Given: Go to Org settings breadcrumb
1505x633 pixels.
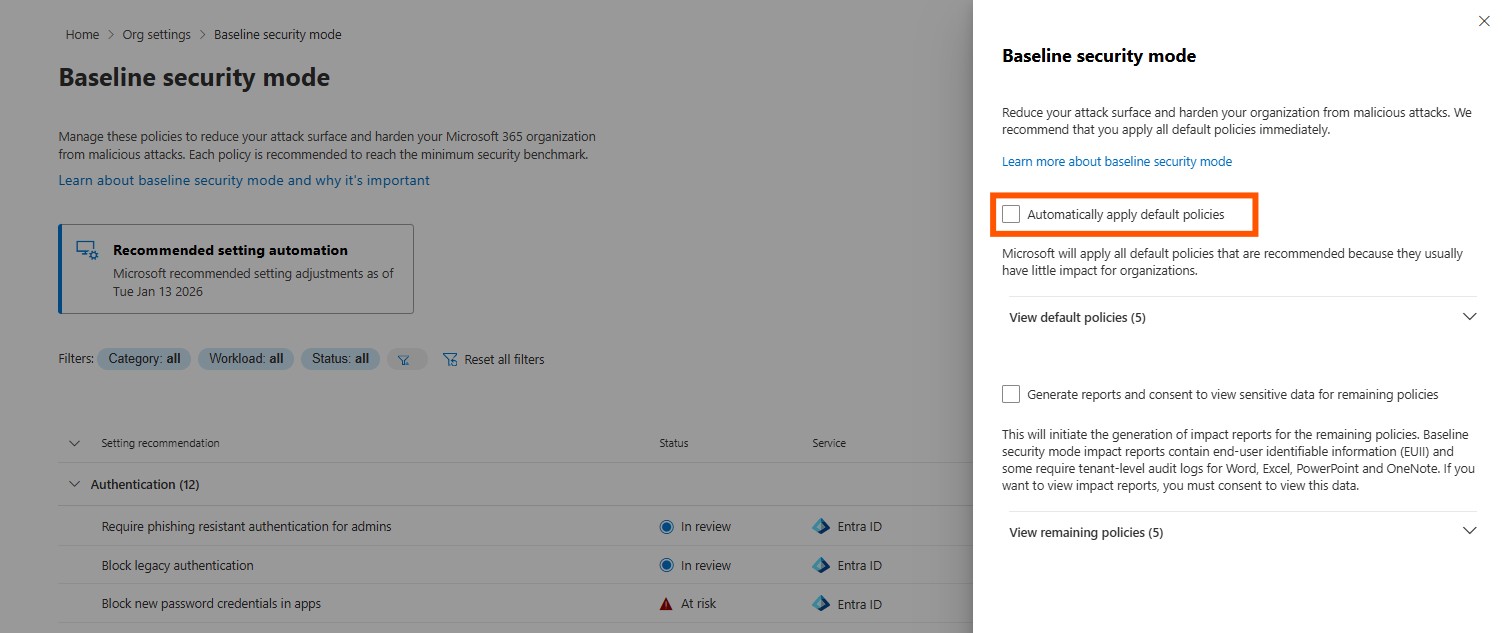Looking at the screenshot, I should coord(156,34).
